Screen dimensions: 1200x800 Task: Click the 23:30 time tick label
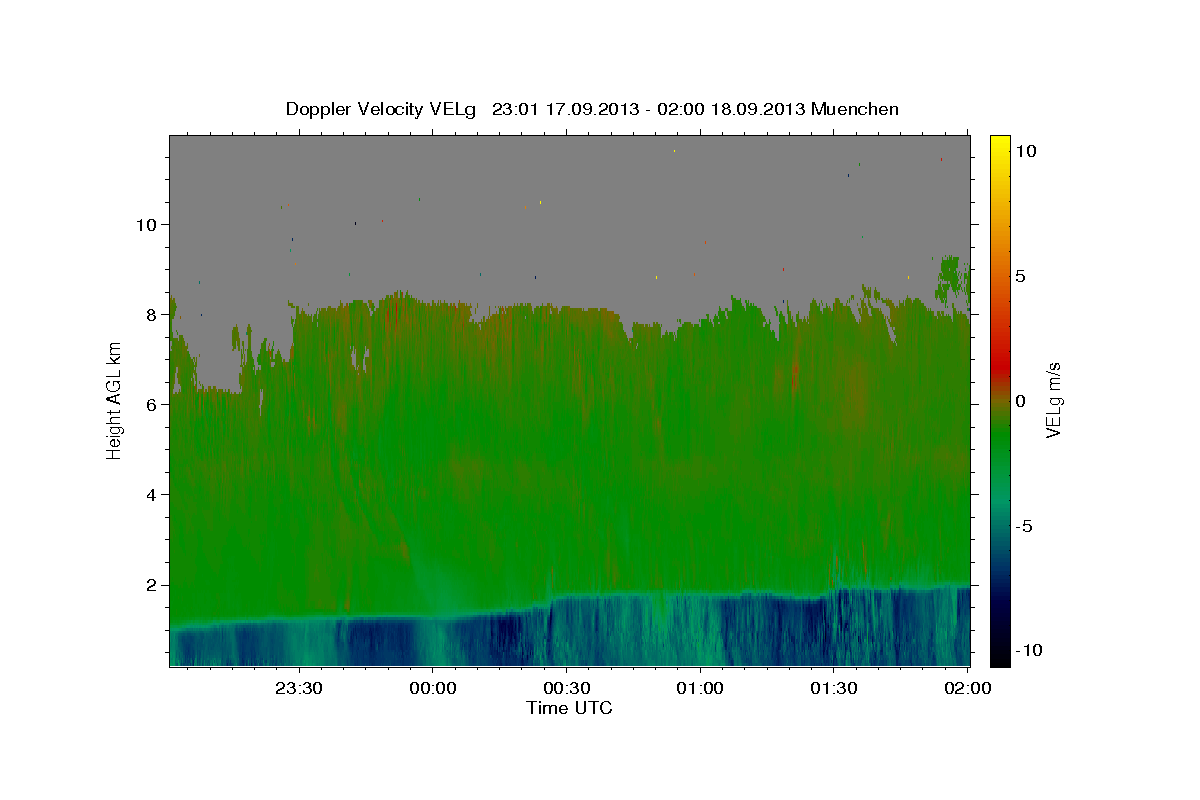[x=299, y=688]
